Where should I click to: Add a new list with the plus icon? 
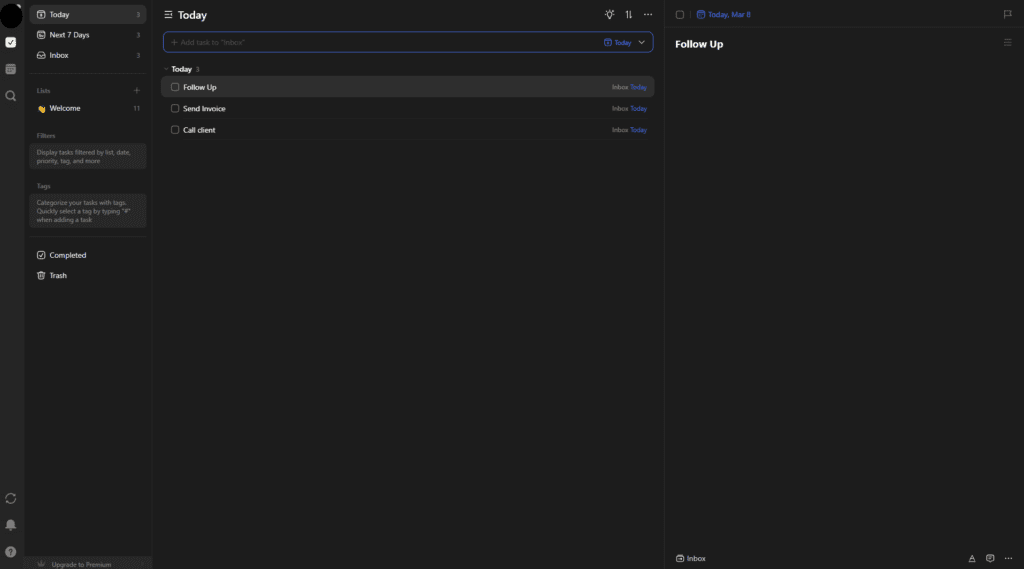(136, 91)
